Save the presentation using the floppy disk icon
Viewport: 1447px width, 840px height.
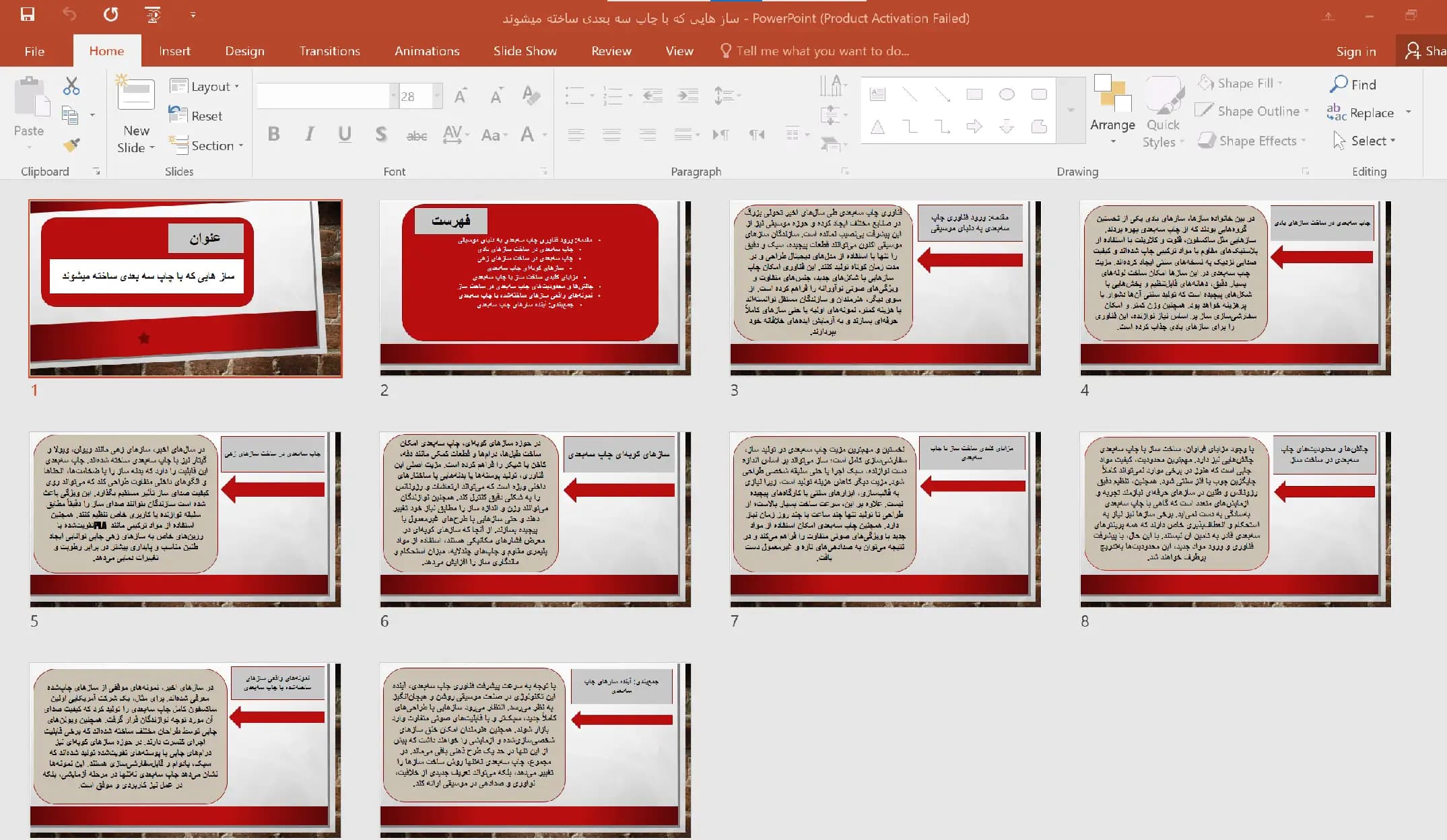point(28,14)
